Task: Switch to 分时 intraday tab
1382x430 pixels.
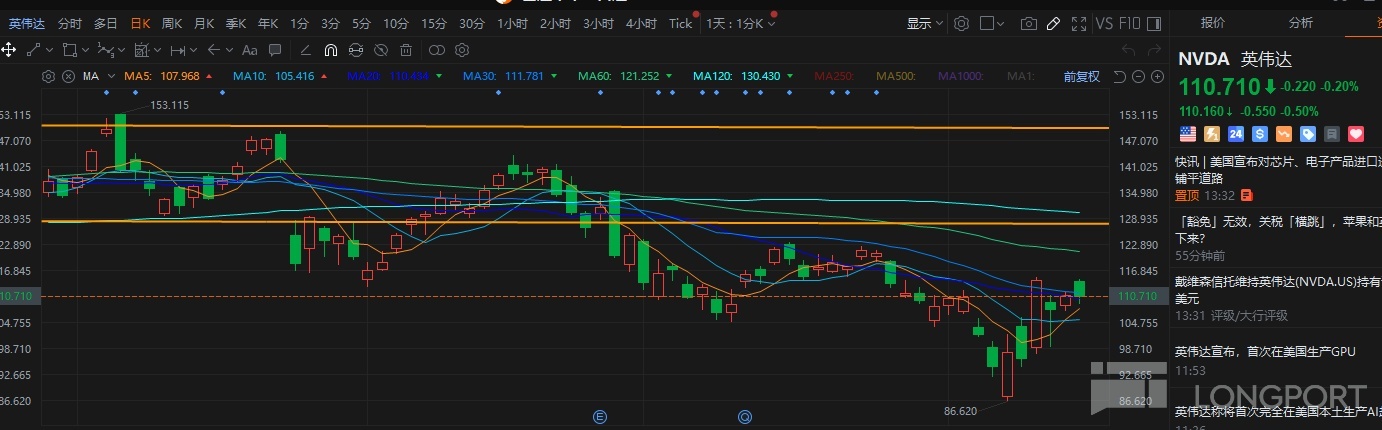Action: coord(70,23)
